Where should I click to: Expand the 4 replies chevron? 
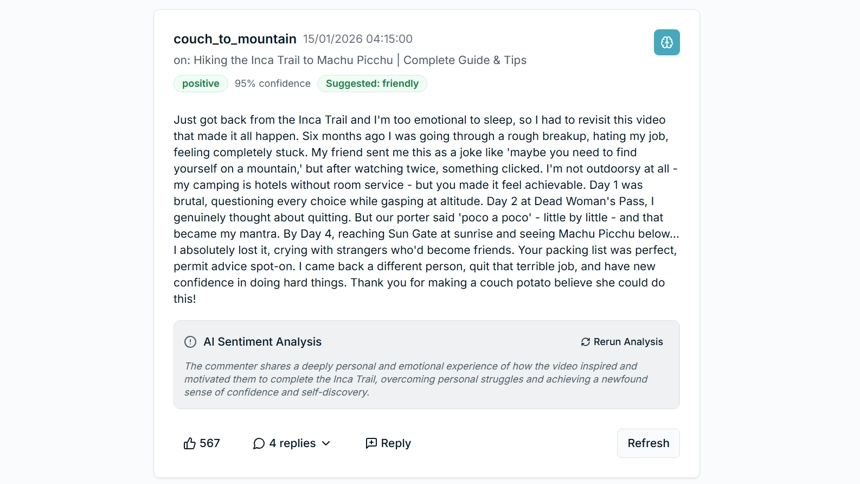pos(326,443)
